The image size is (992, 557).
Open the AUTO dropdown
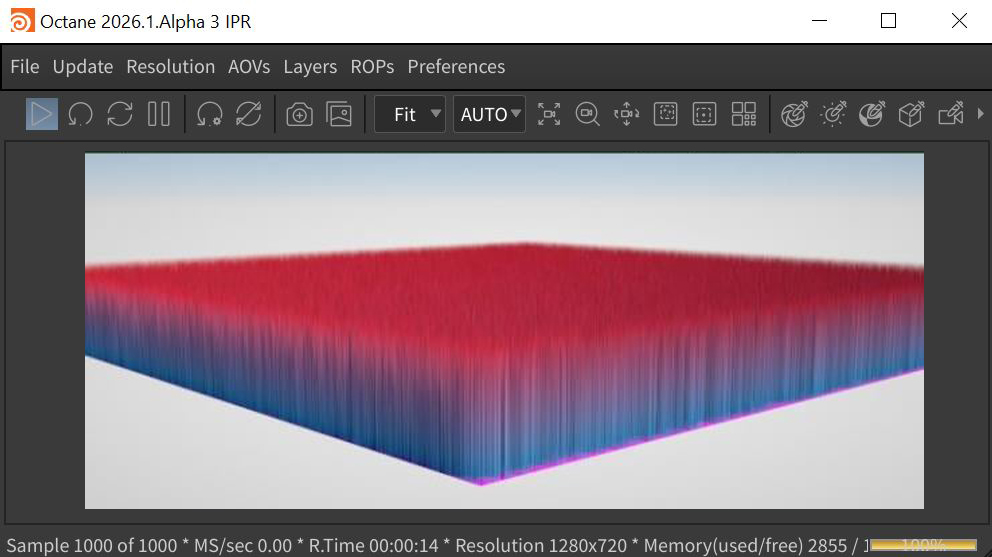(x=489, y=114)
